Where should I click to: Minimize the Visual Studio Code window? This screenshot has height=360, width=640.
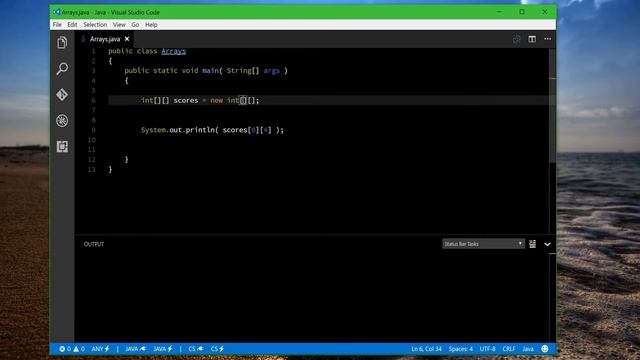(x=499, y=12)
